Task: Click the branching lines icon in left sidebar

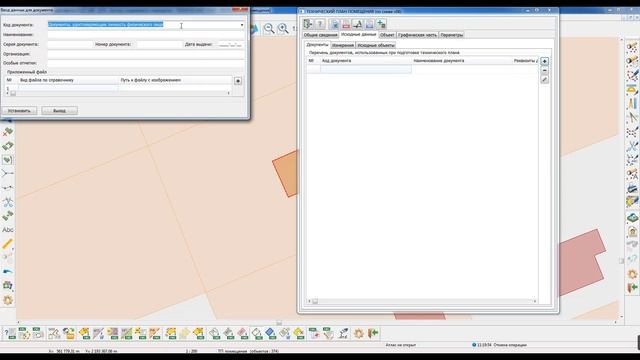Action: pyautogui.click(x=8, y=174)
